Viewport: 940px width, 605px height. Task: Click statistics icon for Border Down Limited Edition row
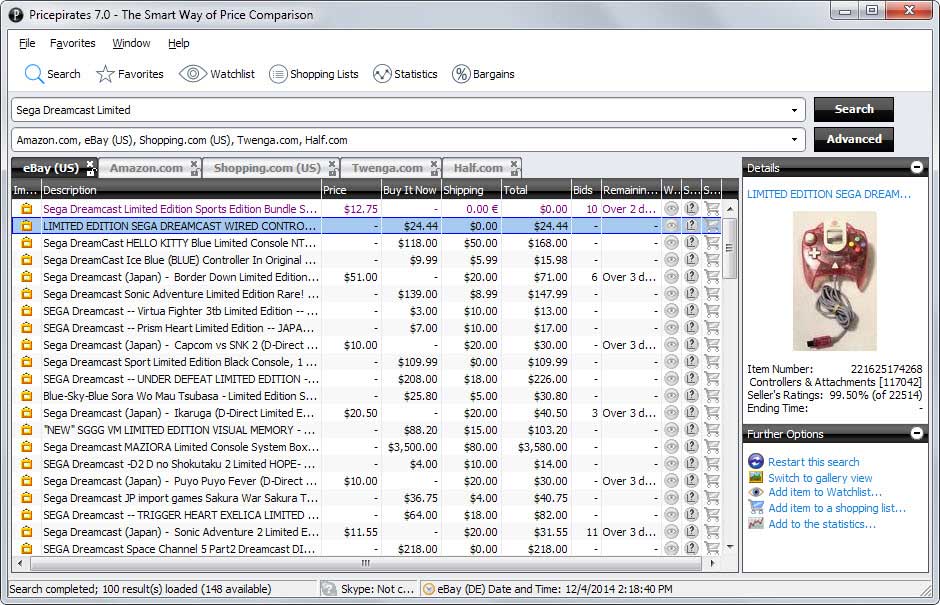point(691,277)
